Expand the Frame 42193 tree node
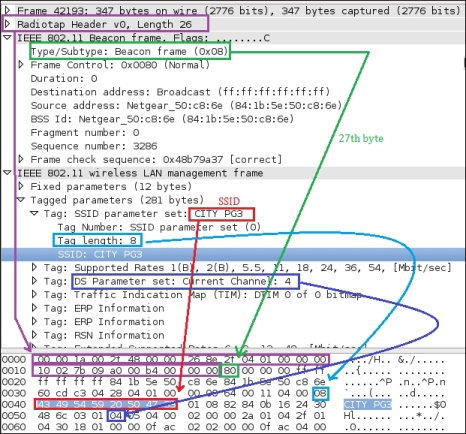 [x=7, y=10]
